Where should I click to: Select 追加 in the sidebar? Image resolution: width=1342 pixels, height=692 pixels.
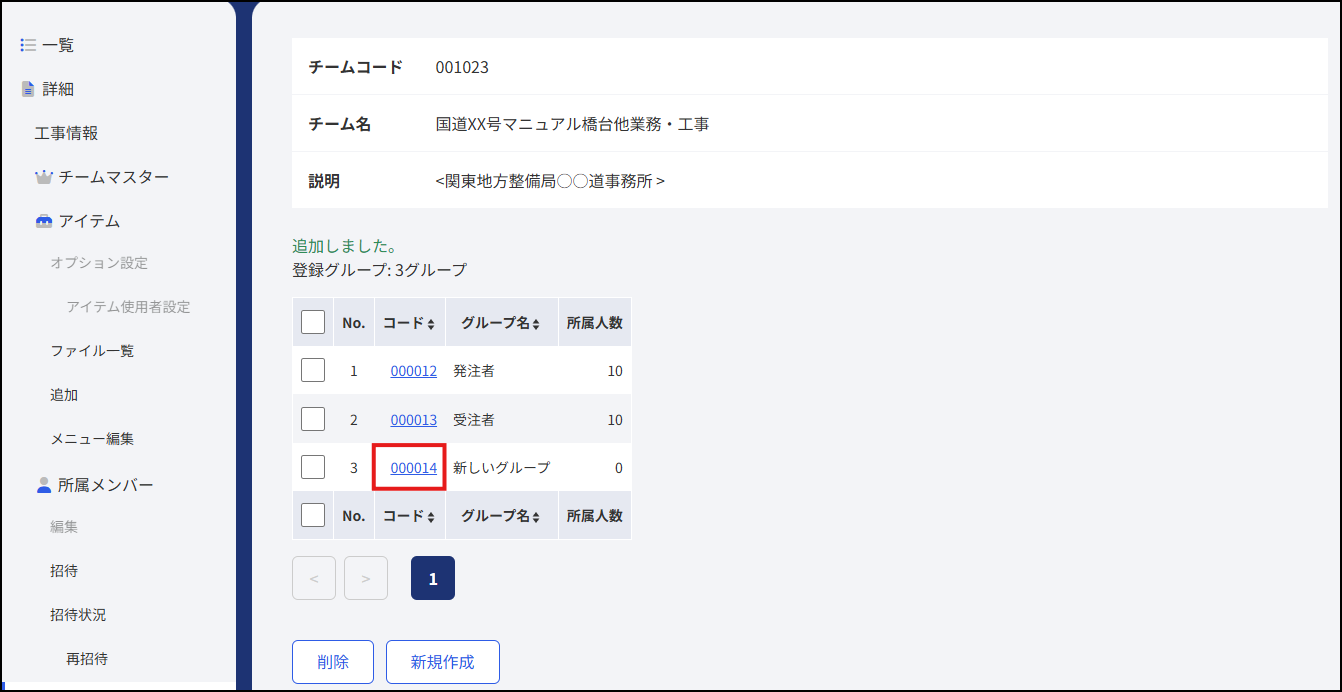click(x=64, y=395)
